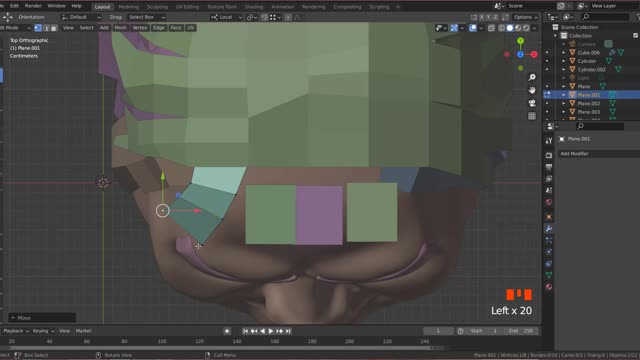Viewport: 640px width, 360px height.
Task: Open the Render properties tab
Action: [x=549, y=155]
